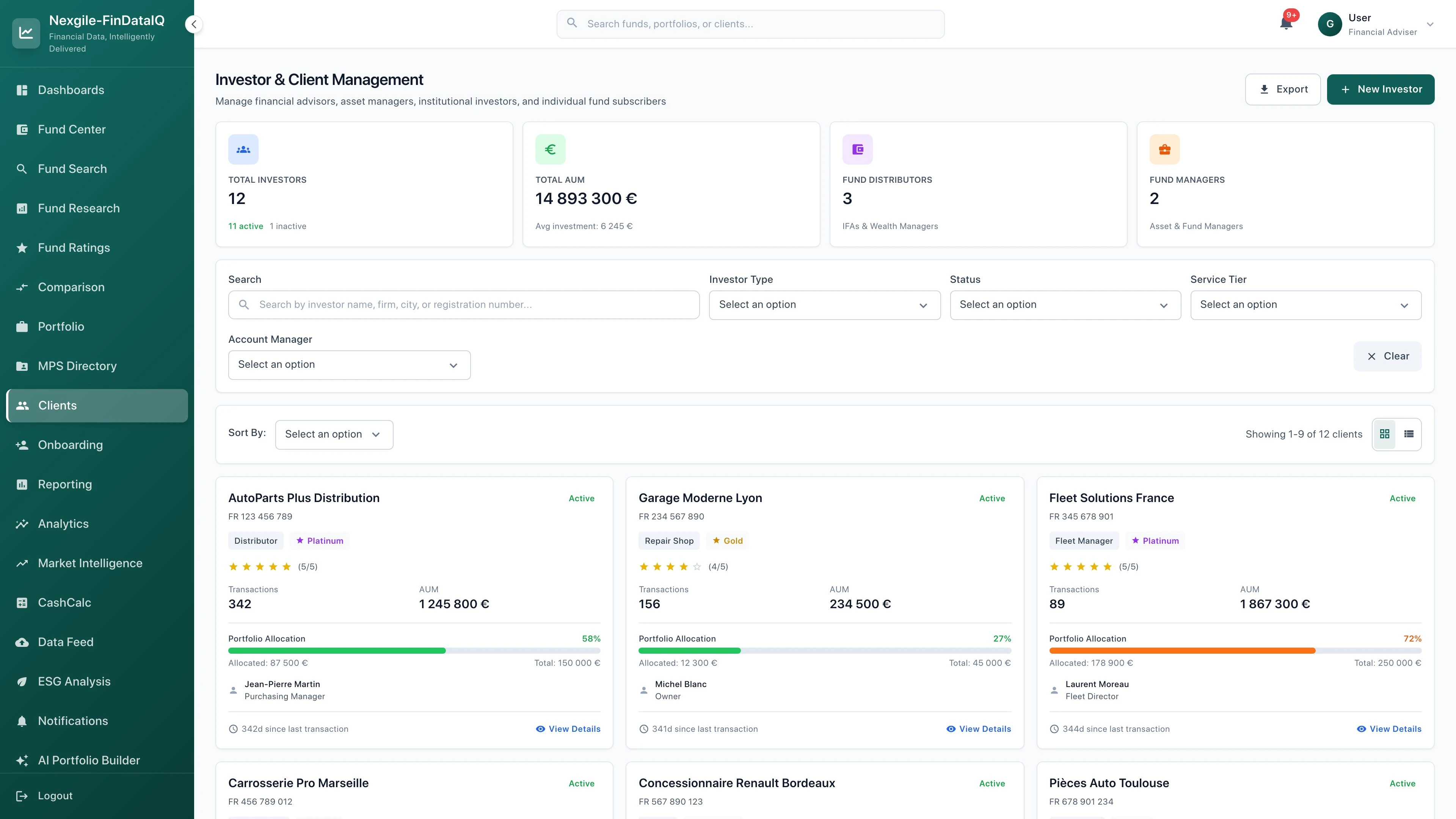
Task: Switch to grid view layout
Action: [x=1385, y=434]
